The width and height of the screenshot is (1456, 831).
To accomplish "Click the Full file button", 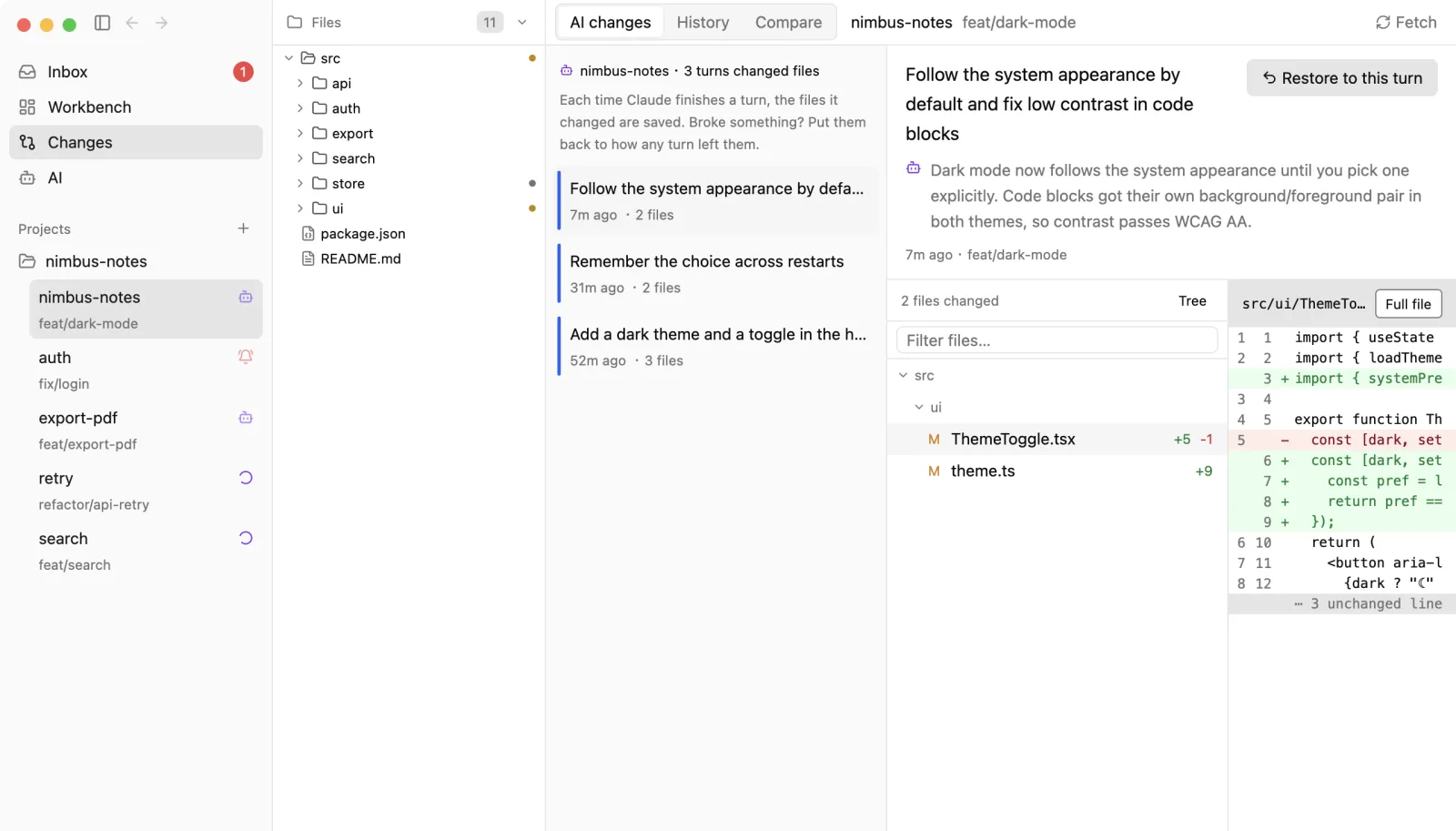I will (x=1408, y=304).
